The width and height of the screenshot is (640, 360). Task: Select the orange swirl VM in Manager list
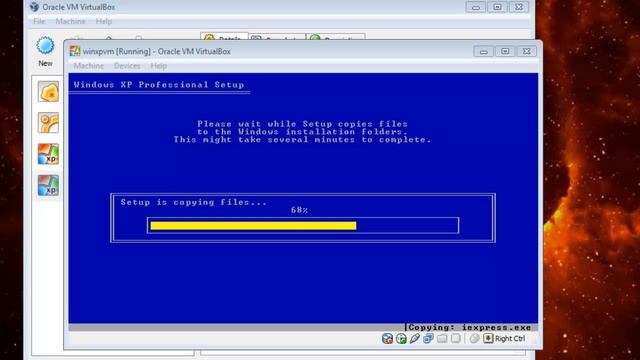(48, 123)
